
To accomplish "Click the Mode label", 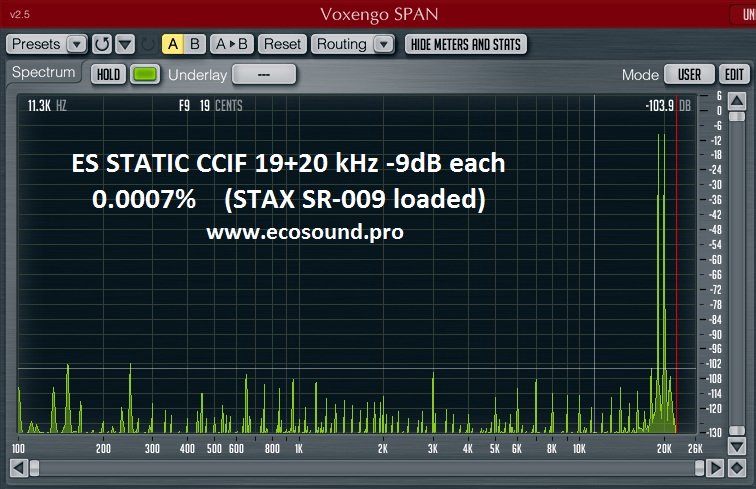I will 640,75.
